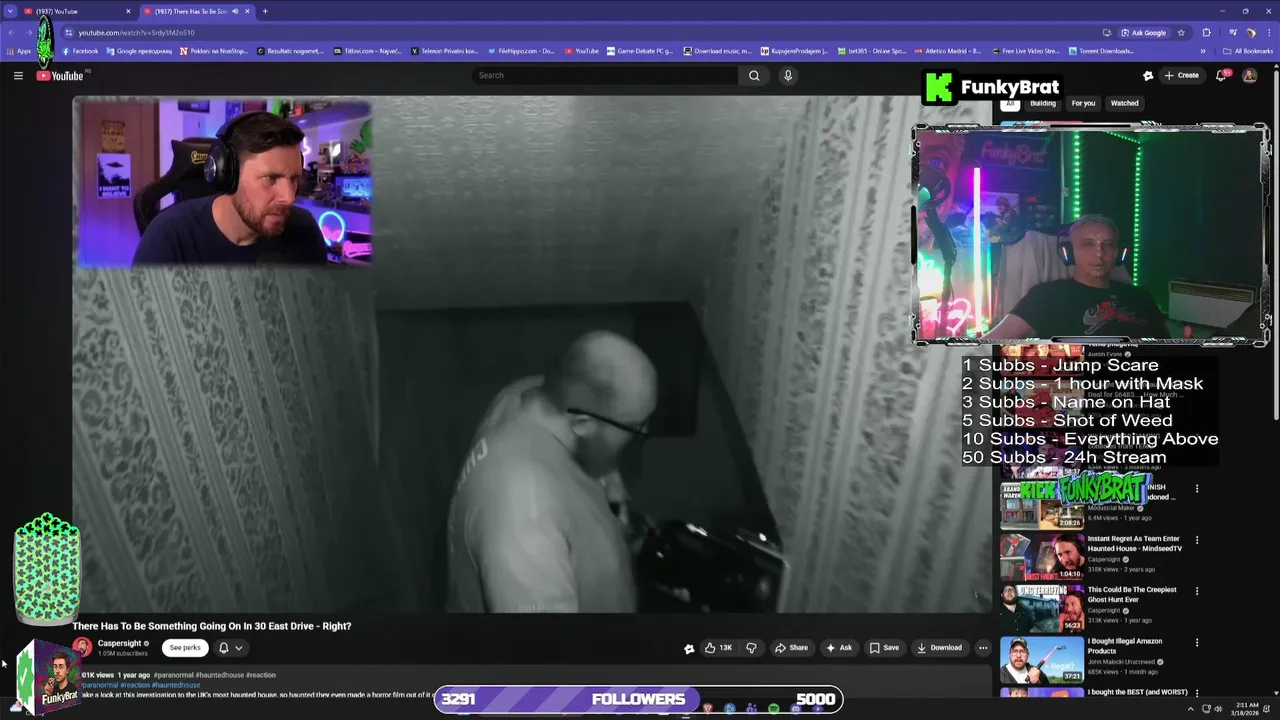The height and width of the screenshot is (720, 1280).
Task: Open the Creepiest Ghost Hunt Ever thumbnail
Action: 1042,607
